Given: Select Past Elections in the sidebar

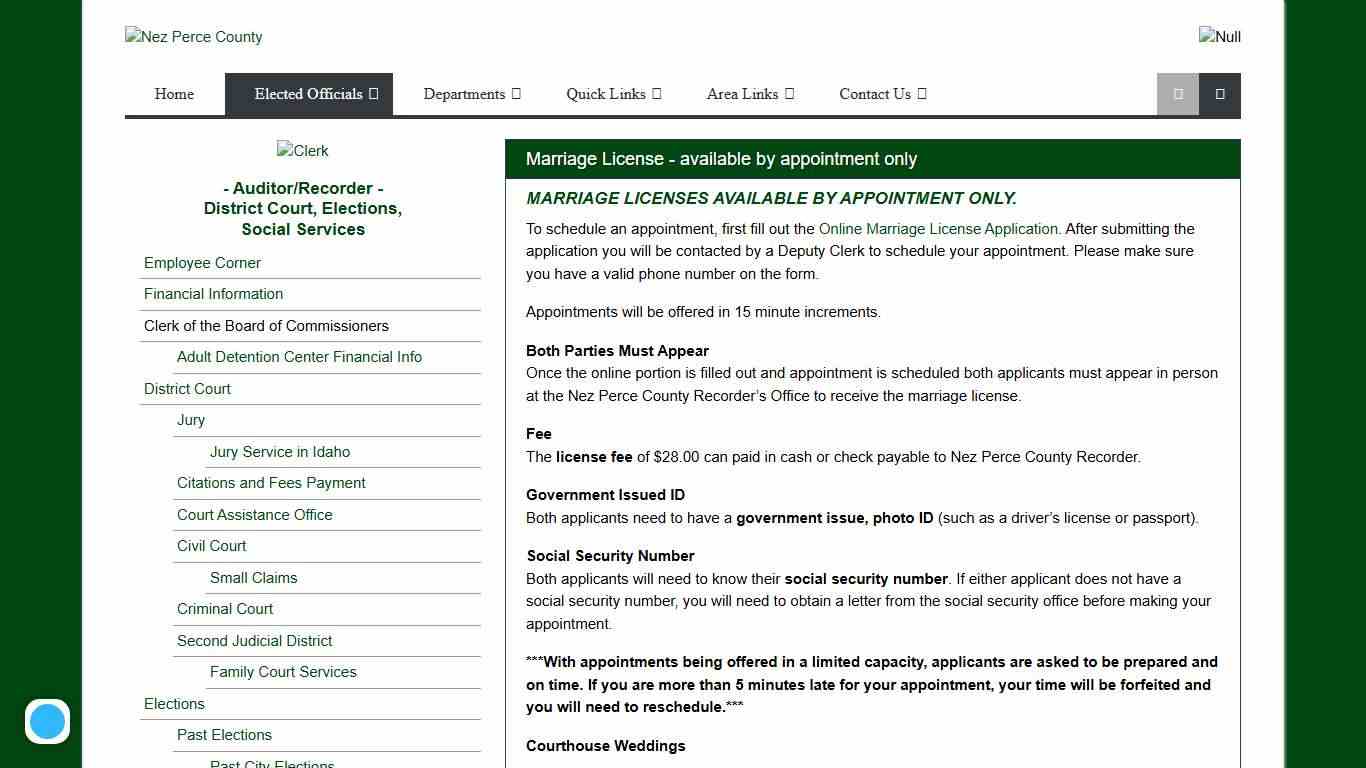Looking at the screenshot, I should coord(224,734).
